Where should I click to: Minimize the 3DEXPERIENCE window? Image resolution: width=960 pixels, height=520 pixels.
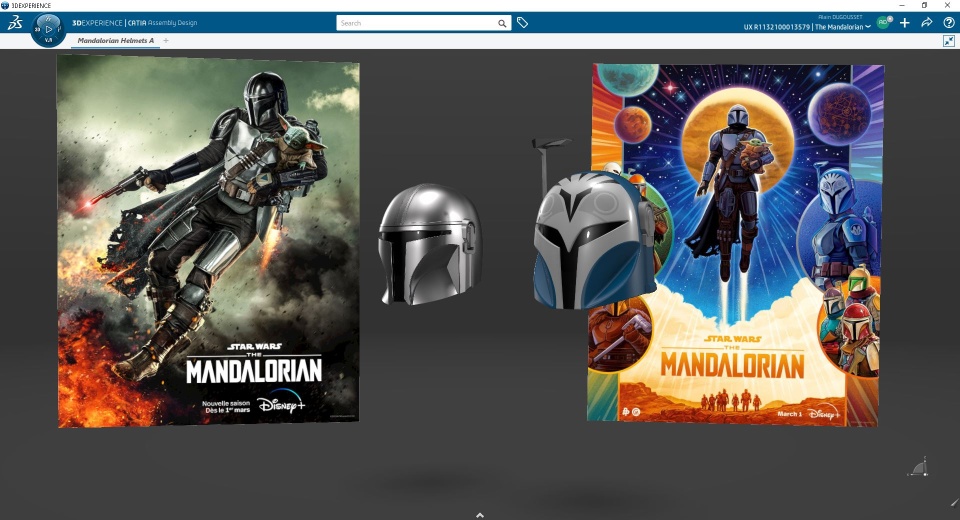(902, 5)
